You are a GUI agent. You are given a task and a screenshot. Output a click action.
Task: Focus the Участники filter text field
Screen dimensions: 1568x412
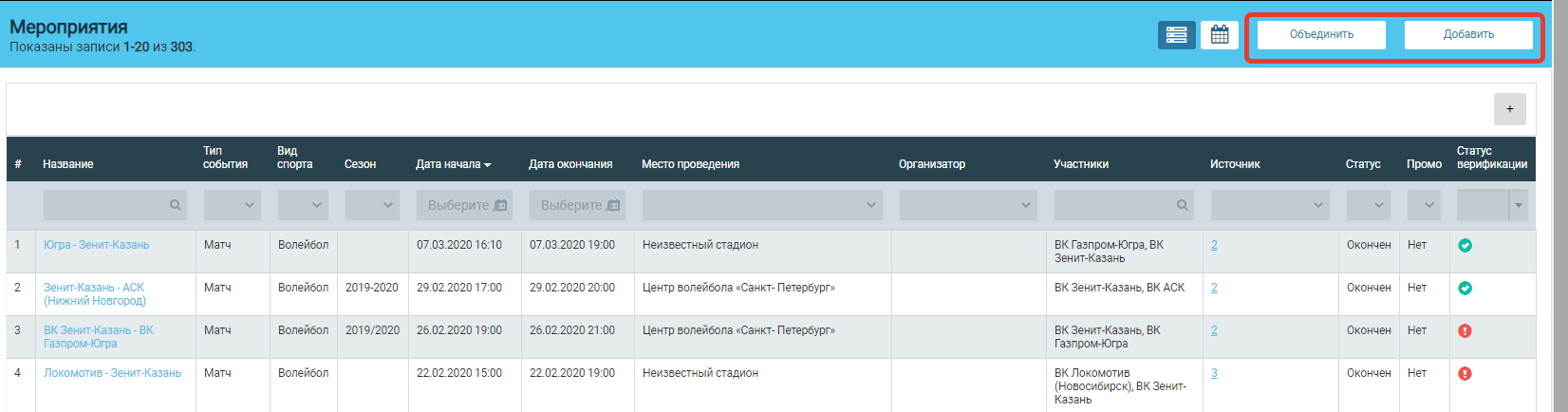1123,205
